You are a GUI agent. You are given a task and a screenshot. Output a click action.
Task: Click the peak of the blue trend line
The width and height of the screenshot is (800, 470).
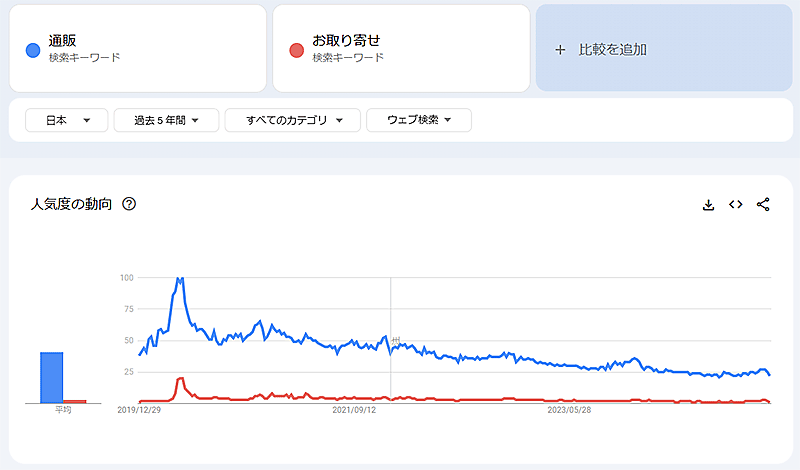point(180,279)
